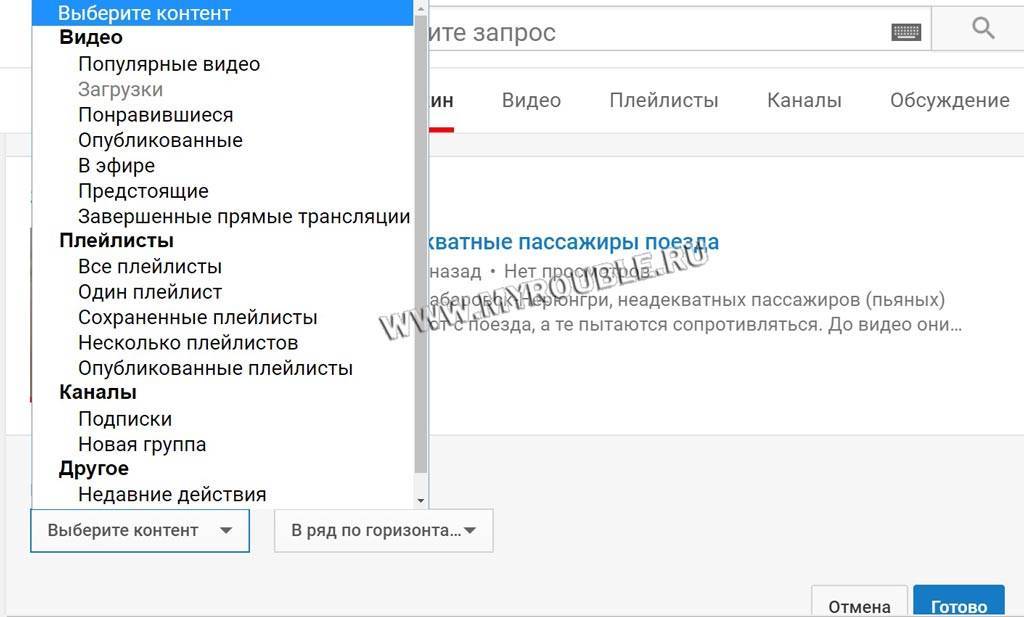Open the on-screen keyboard icon in search box
This screenshot has width=1024, height=617.
point(905,32)
